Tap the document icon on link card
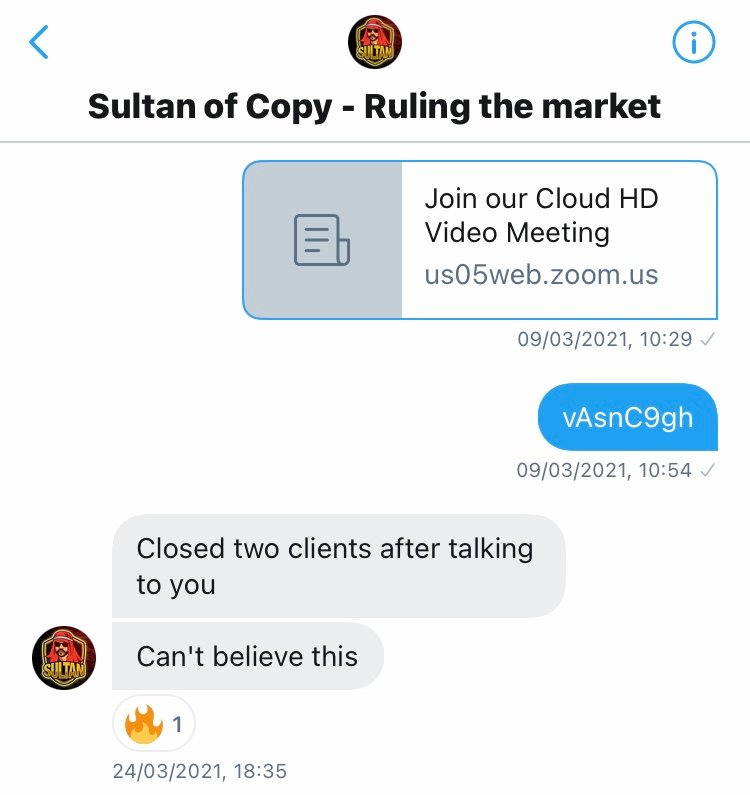The image size is (750, 795). coord(322,240)
